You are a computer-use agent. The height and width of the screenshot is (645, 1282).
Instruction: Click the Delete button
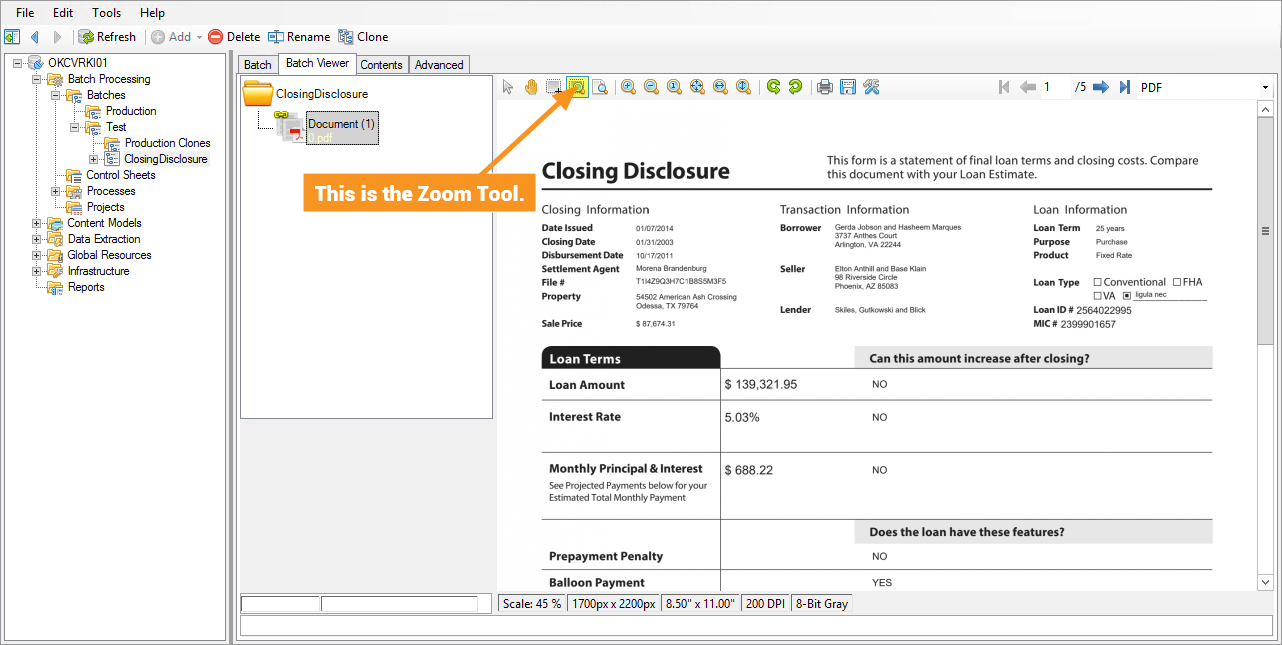[x=234, y=37]
